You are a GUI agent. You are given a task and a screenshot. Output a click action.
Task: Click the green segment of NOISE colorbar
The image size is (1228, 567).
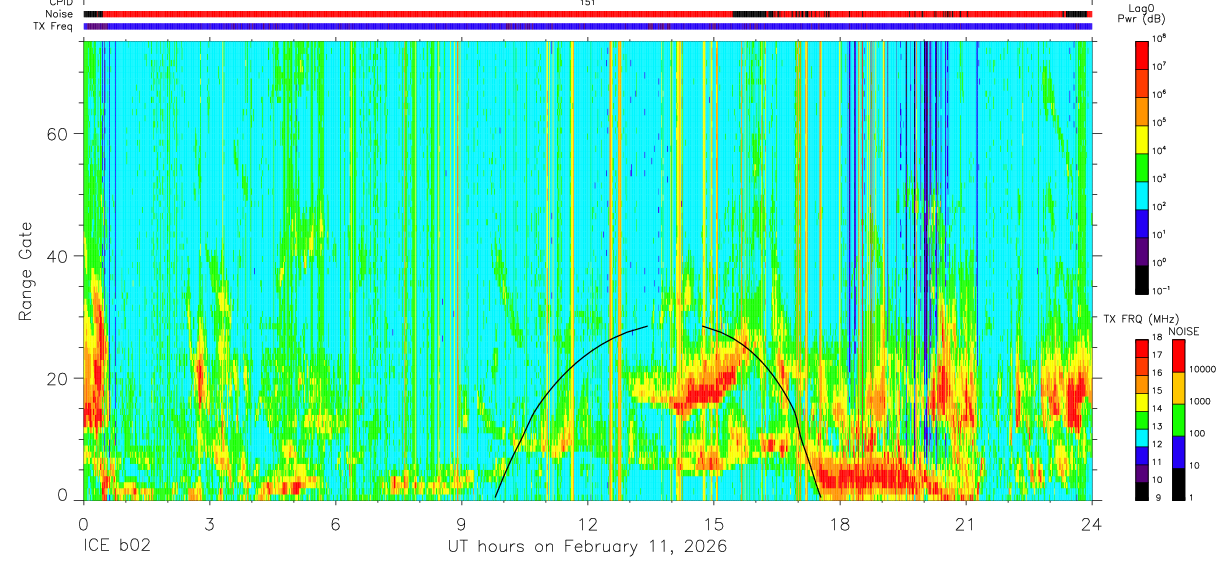pyautogui.click(x=1179, y=420)
